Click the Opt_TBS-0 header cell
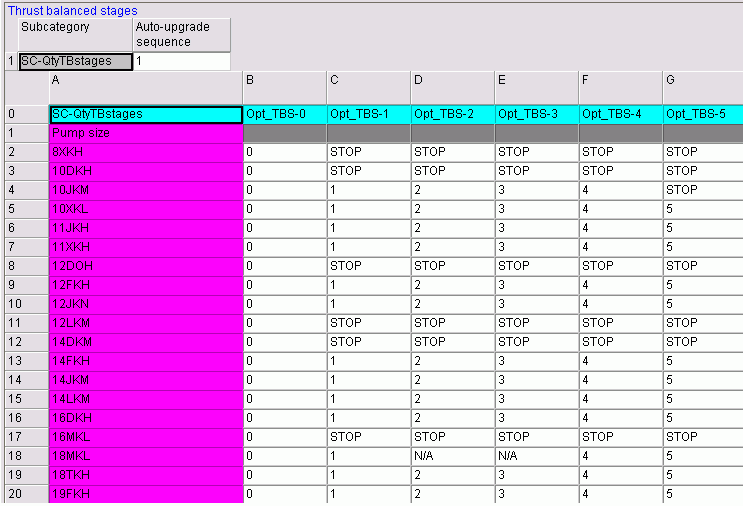This screenshot has height=506, width=743. click(285, 115)
